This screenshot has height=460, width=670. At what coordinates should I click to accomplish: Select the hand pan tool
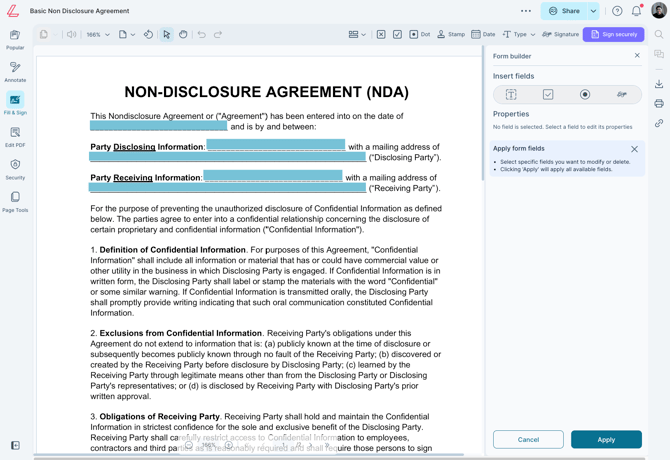point(183,34)
